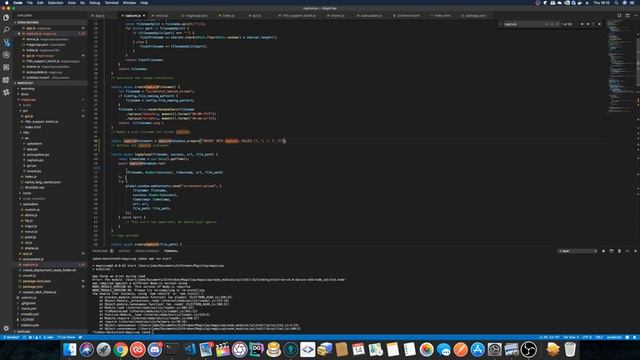Open the OUTPUT panel tab
The width and height of the screenshot is (640, 360).
[124, 251]
